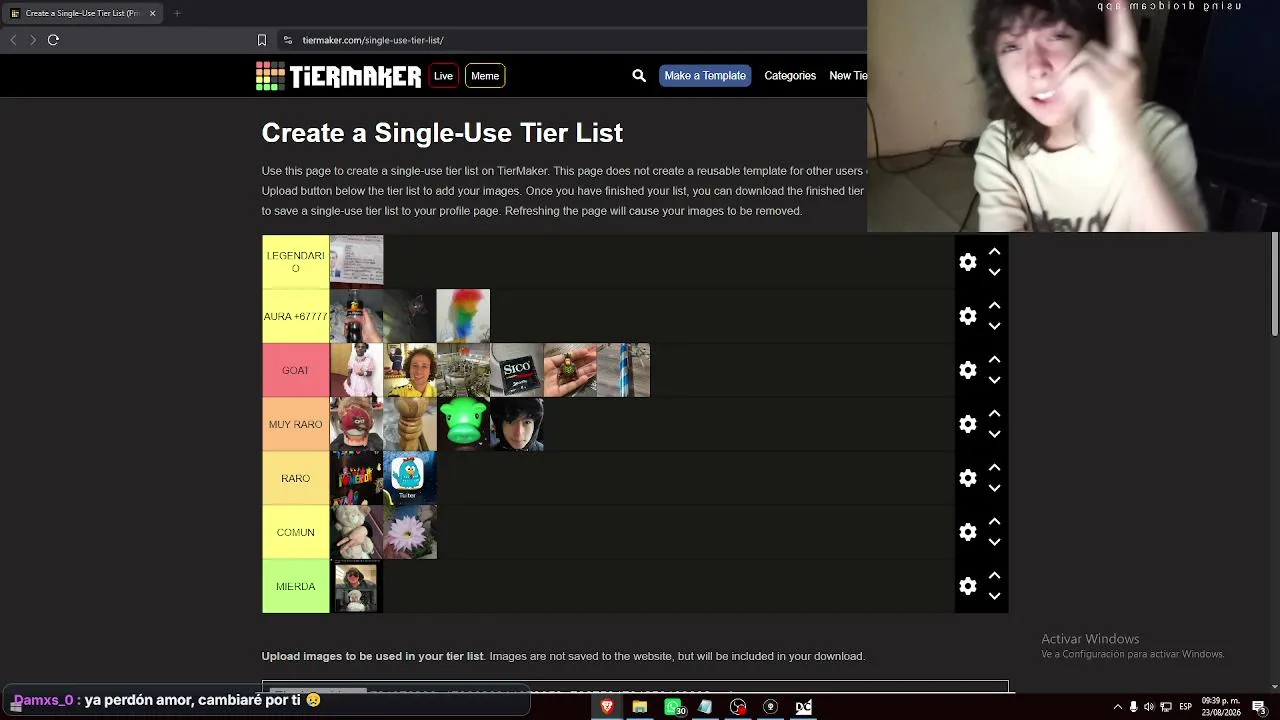The height and width of the screenshot is (720, 1280).
Task: Select the Create a Single-Use Tier List tab
Action: 83,13
